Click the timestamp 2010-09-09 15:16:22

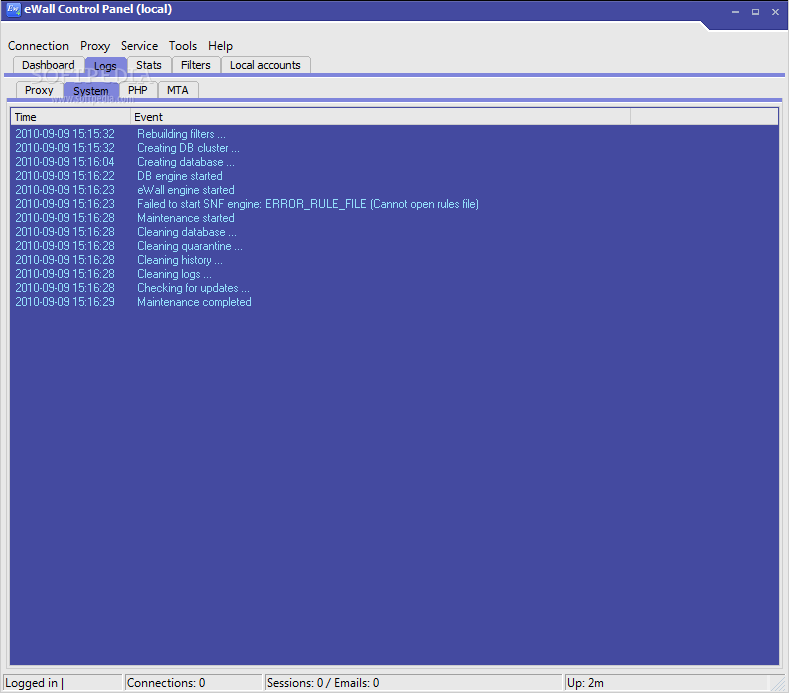coord(65,176)
